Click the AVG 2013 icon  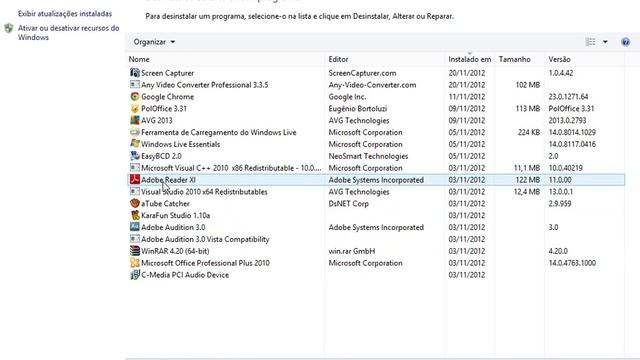[x=135, y=120]
